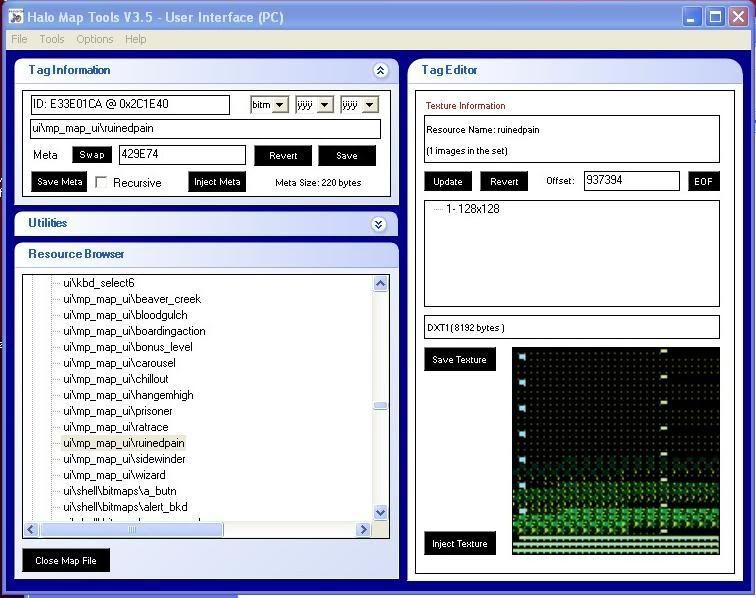Select ui\mp_map_ui\sidewinder

[124, 459]
